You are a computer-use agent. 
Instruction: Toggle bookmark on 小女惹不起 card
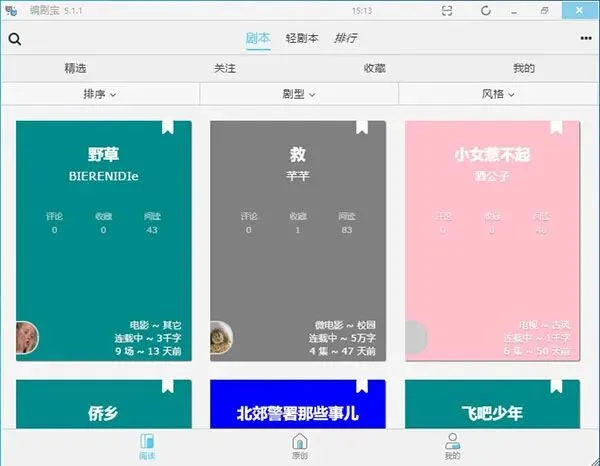[x=556, y=127]
